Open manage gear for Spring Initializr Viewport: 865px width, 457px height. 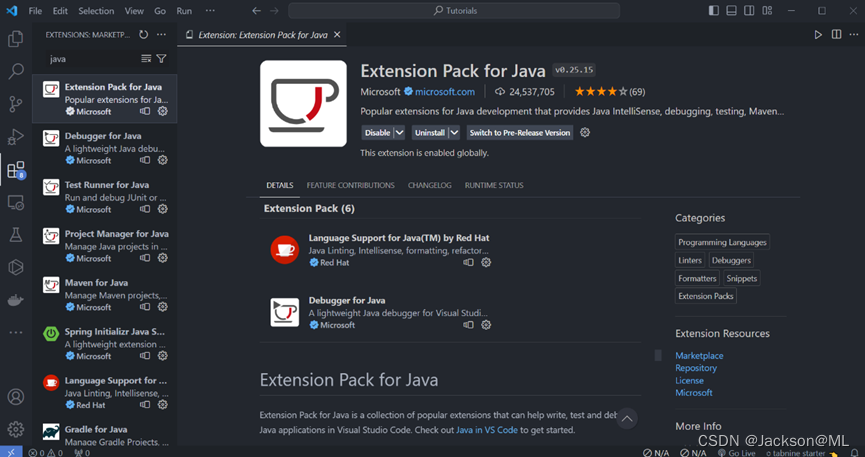(163, 356)
